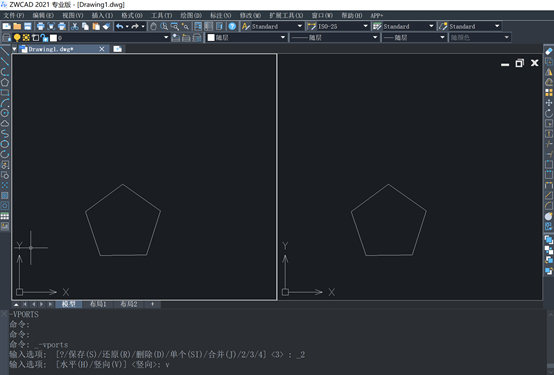Image resolution: width=554 pixels, height=375 pixels.
Task: Click white color swatch in color control
Action: [x=211, y=37]
